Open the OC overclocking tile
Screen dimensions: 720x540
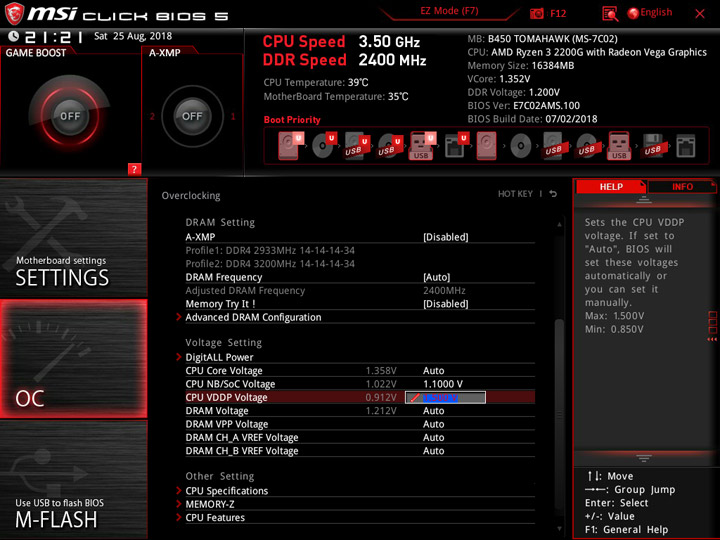(73, 359)
